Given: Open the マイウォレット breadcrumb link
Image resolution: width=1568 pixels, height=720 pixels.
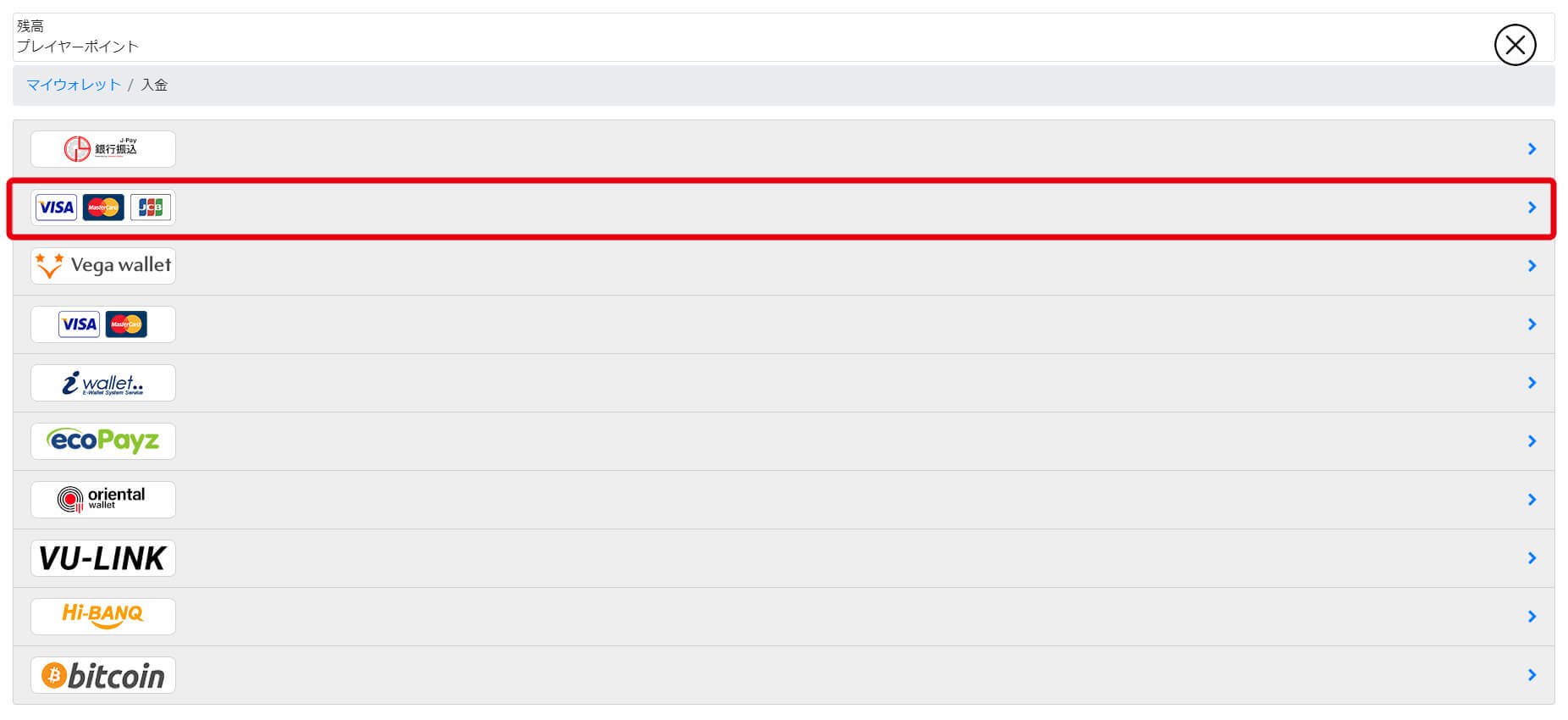Looking at the screenshot, I should tap(74, 85).
